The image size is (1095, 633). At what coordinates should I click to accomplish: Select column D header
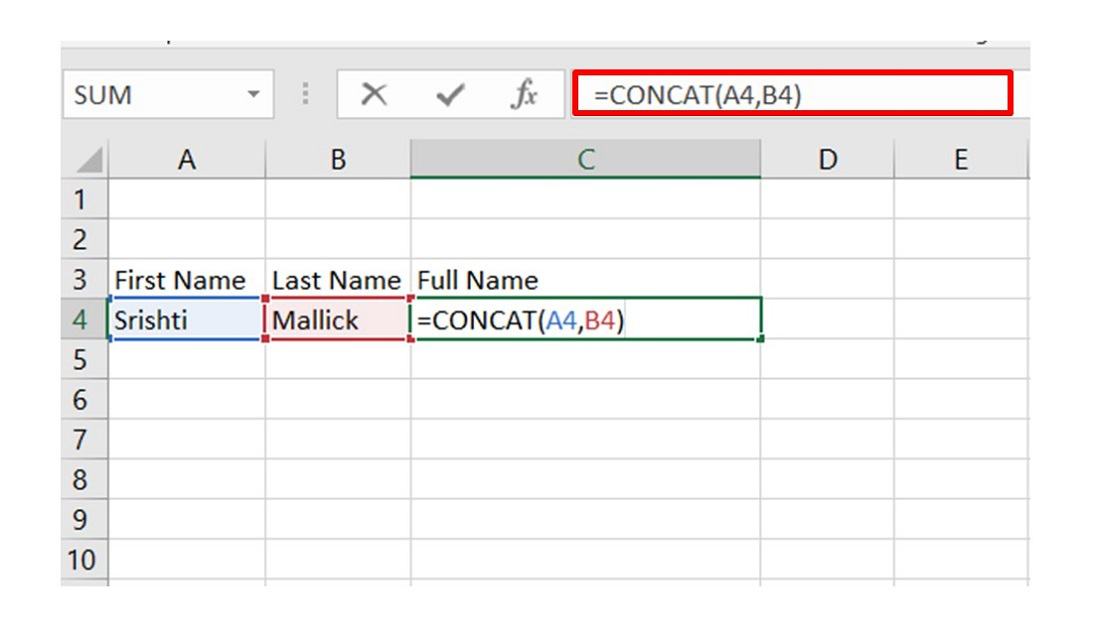(827, 160)
